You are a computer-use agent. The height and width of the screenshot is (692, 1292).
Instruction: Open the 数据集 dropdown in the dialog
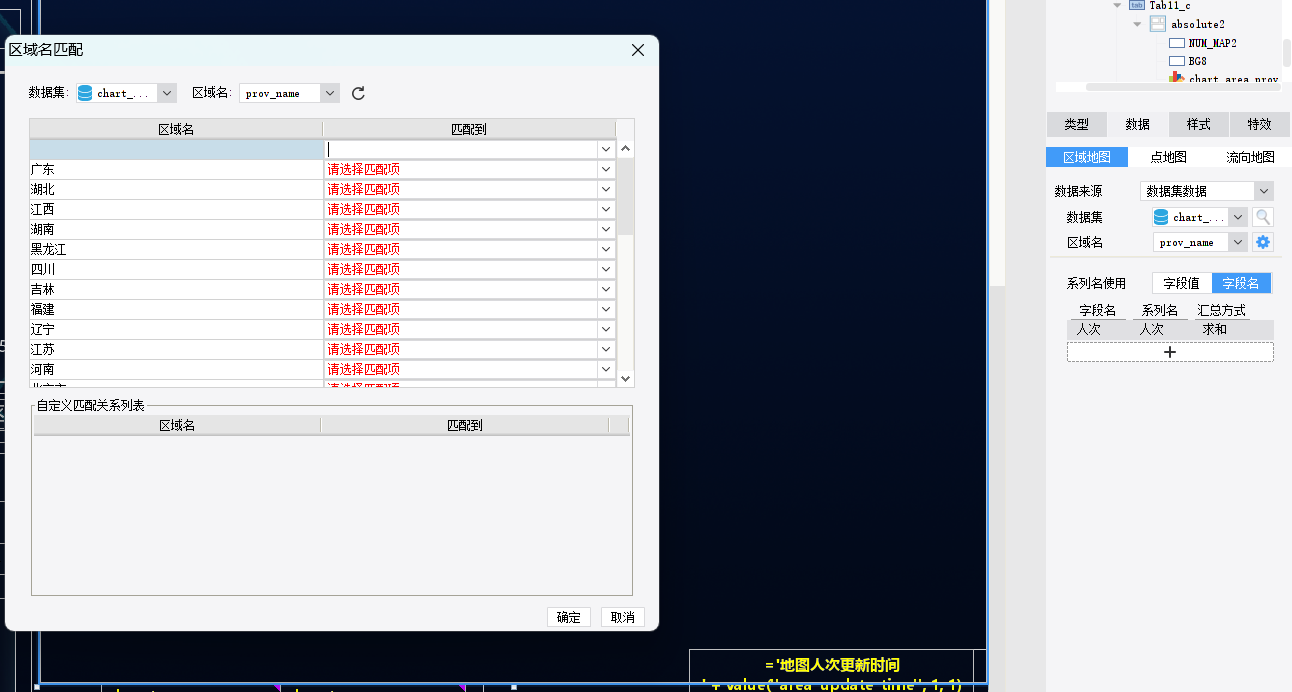pos(167,93)
